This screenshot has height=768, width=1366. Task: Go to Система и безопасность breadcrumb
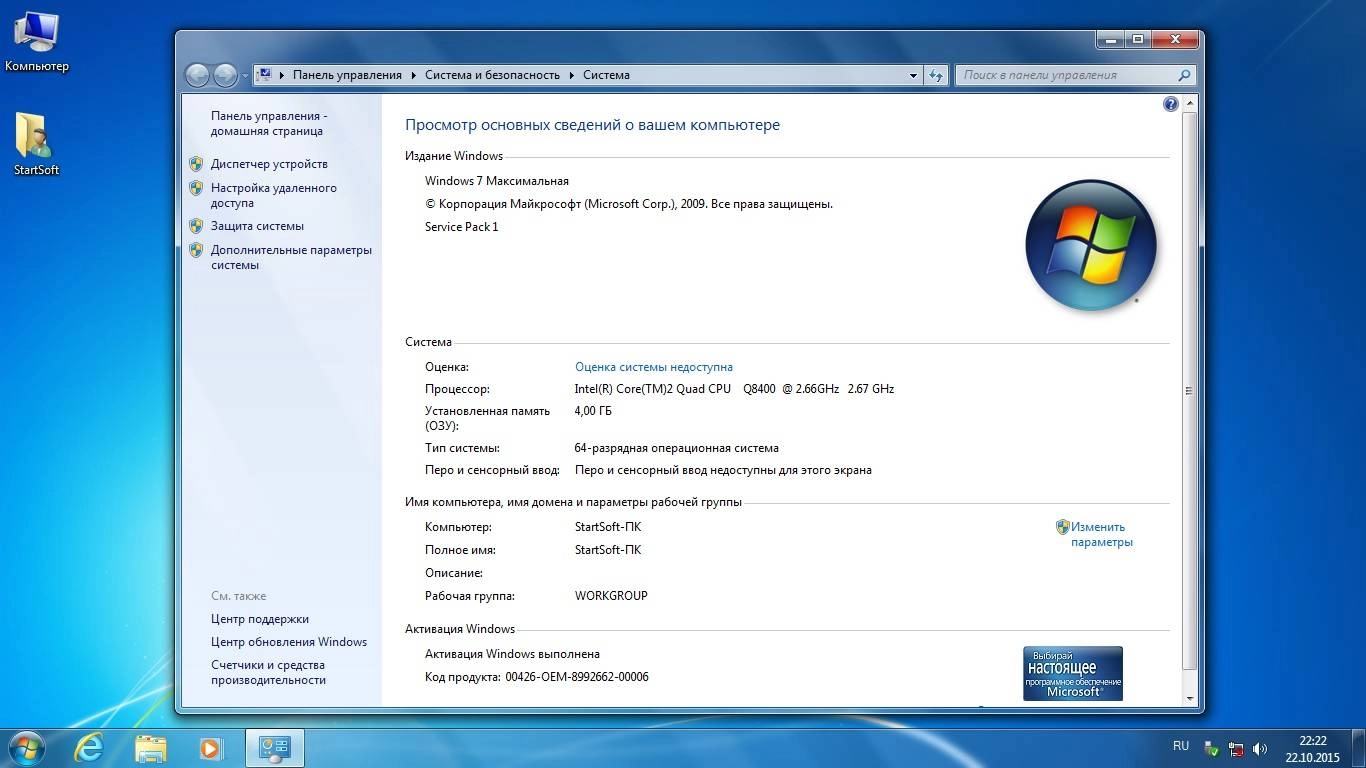(492, 75)
